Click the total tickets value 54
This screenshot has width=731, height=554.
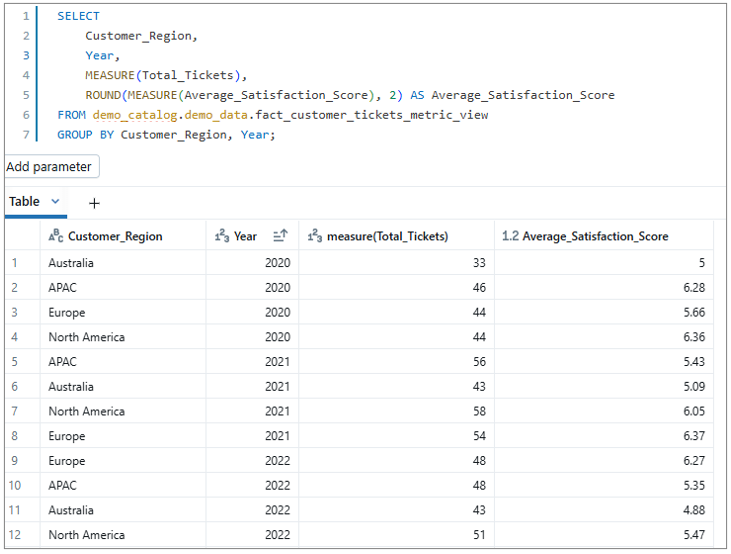(479, 436)
